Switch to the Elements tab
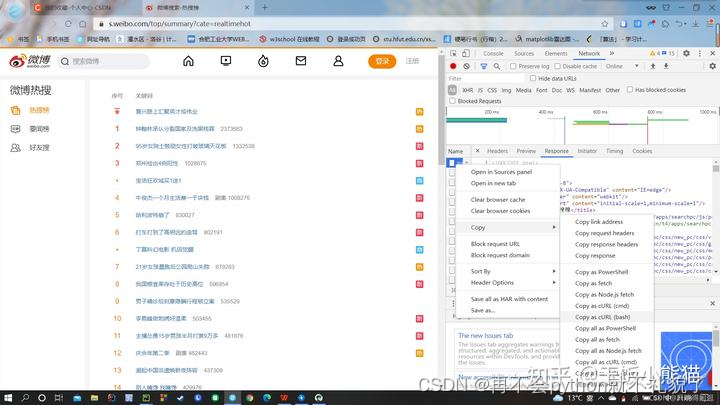The height and width of the screenshot is (405, 720). (556, 53)
